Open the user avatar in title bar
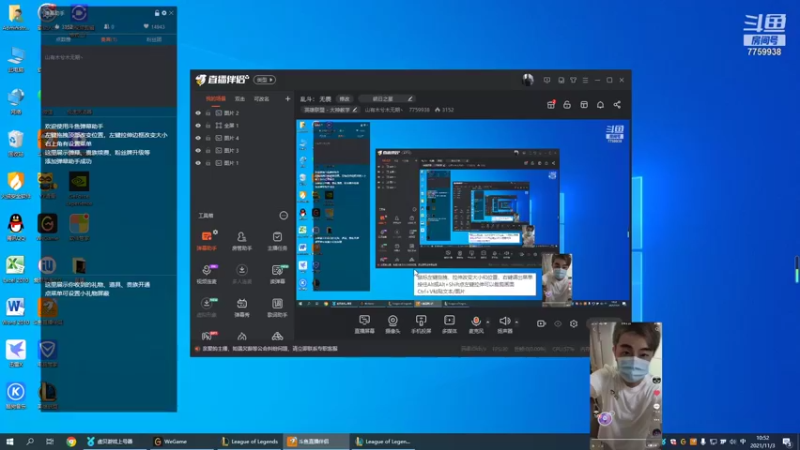This screenshot has width=800, height=450. [x=528, y=80]
